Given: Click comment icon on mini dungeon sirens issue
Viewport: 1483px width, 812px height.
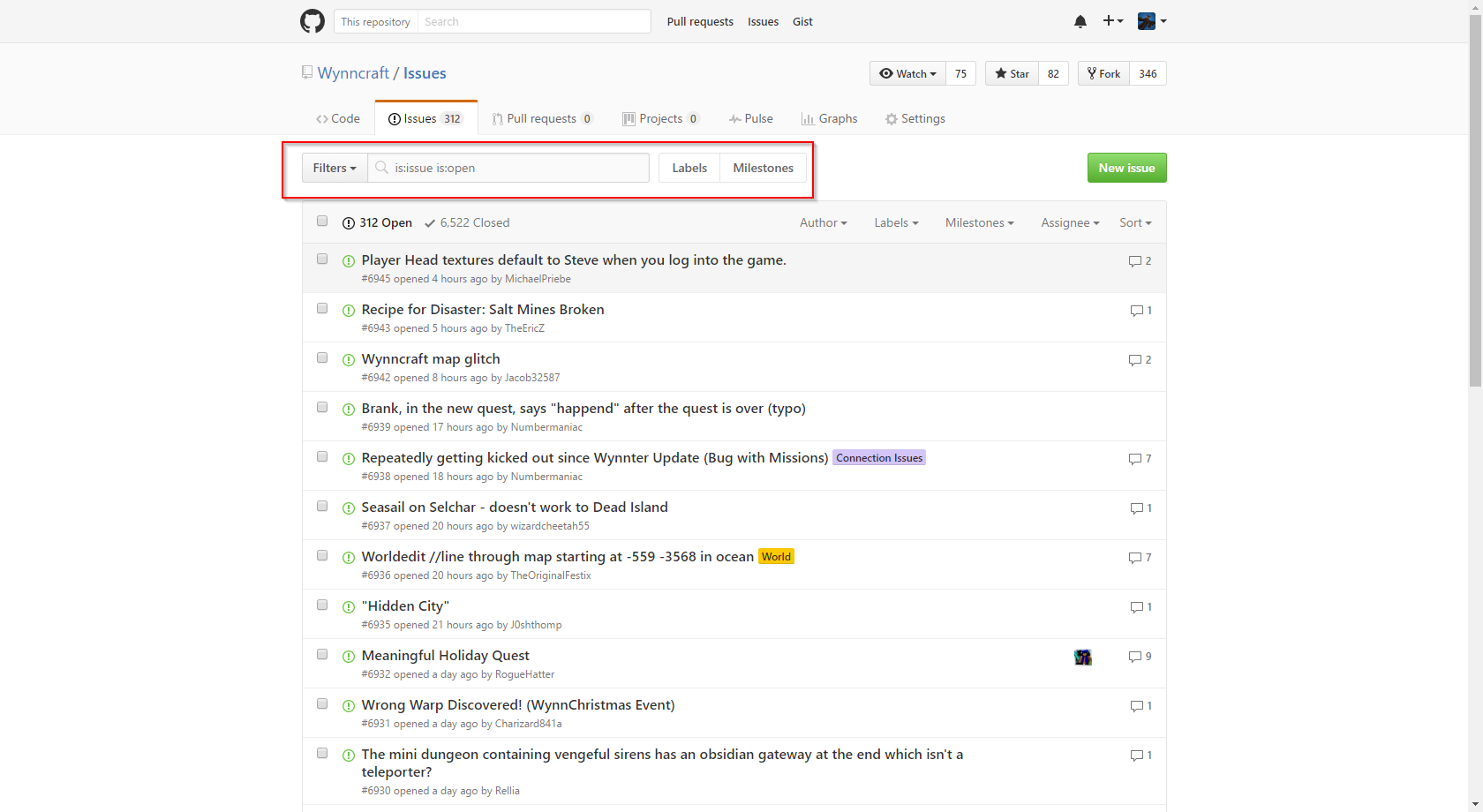Looking at the screenshot, I should [1137, 756].
